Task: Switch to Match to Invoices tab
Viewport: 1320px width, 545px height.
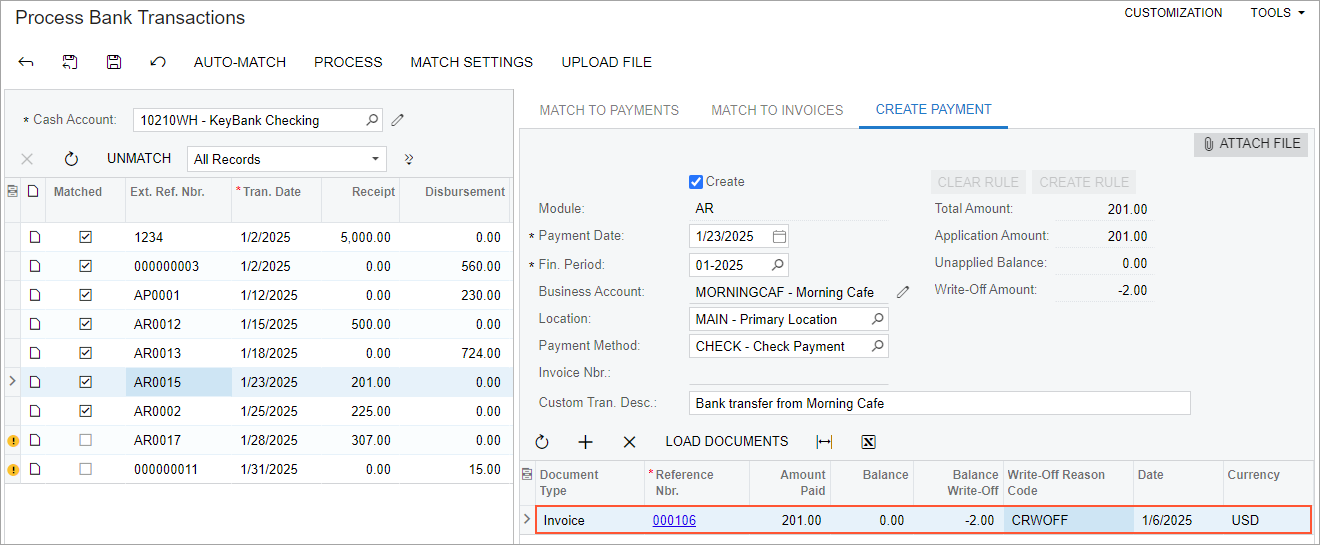Action: 777,110
